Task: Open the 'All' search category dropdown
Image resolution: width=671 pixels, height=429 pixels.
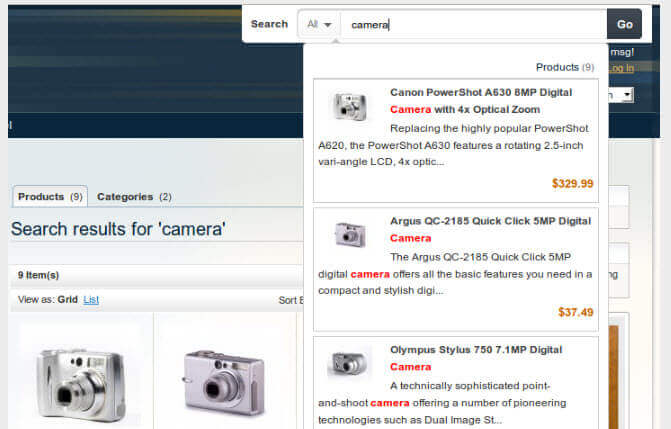Action: (x=319, y=24)
